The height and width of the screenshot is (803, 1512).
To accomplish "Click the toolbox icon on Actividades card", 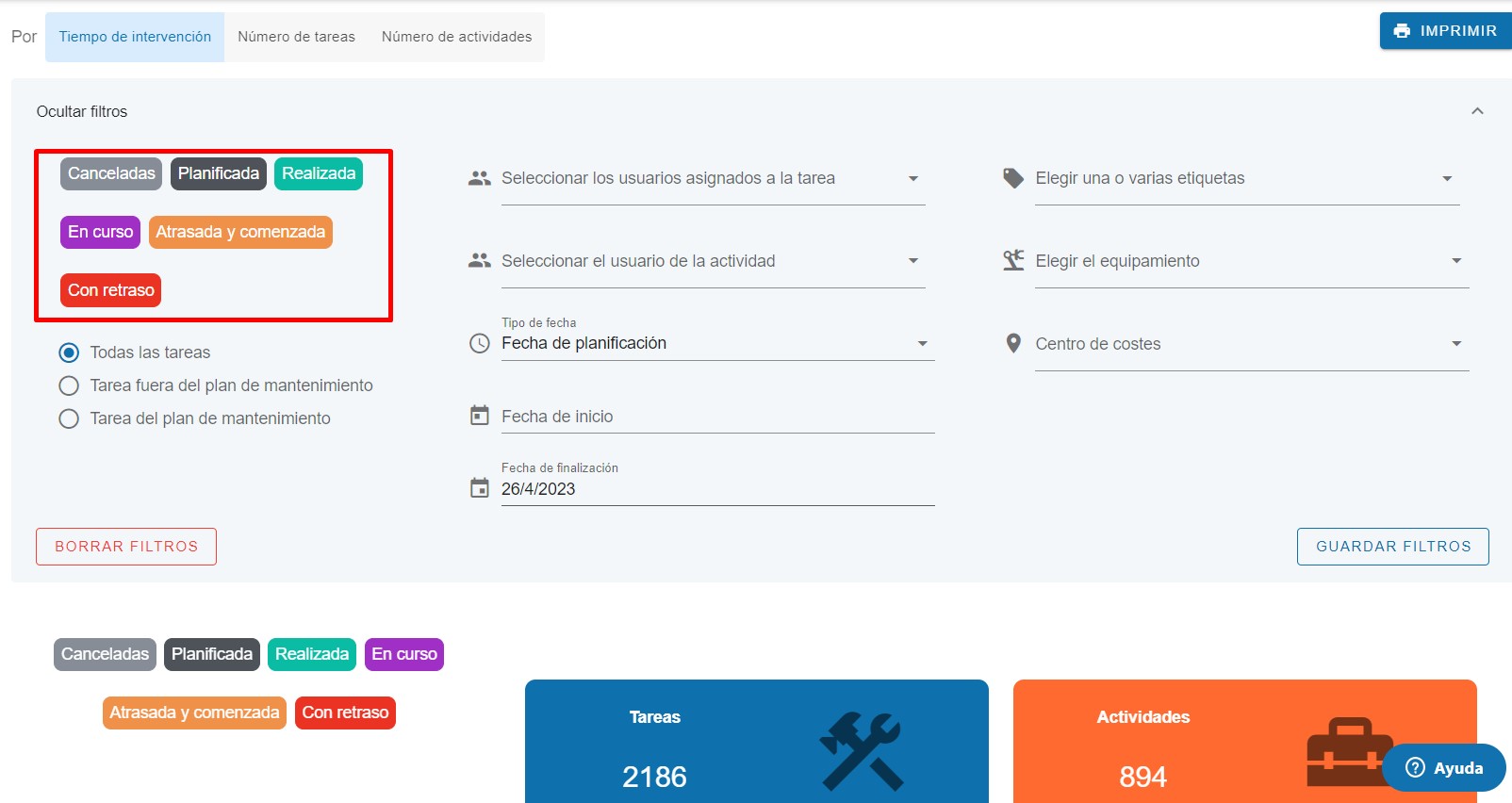I will click(x=1350, y=752).
